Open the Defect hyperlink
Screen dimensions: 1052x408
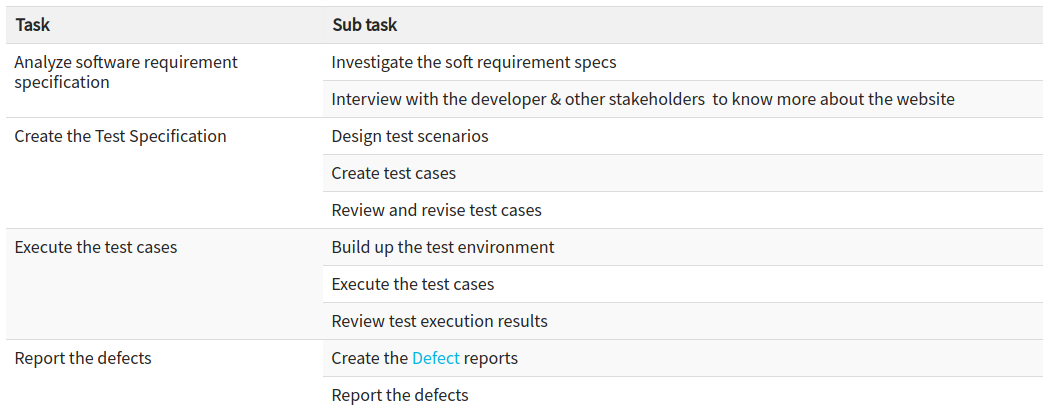point(435,358)
